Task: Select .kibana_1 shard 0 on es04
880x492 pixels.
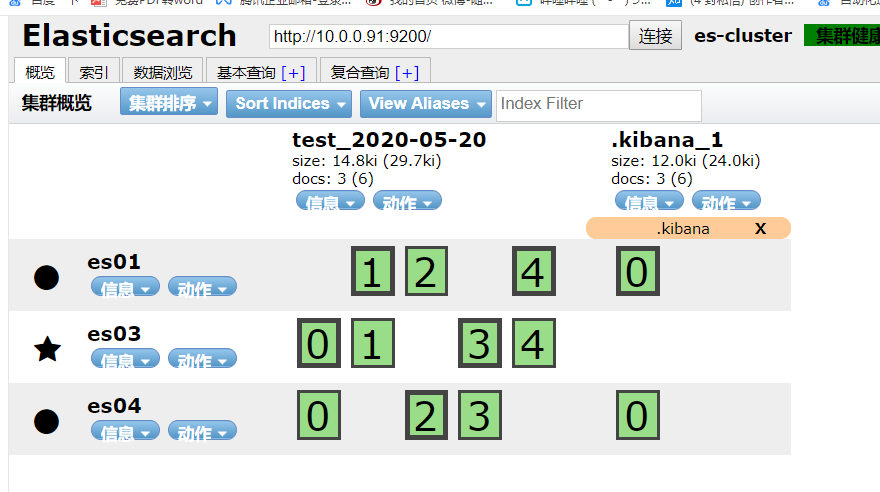Action: pos(638,415)
